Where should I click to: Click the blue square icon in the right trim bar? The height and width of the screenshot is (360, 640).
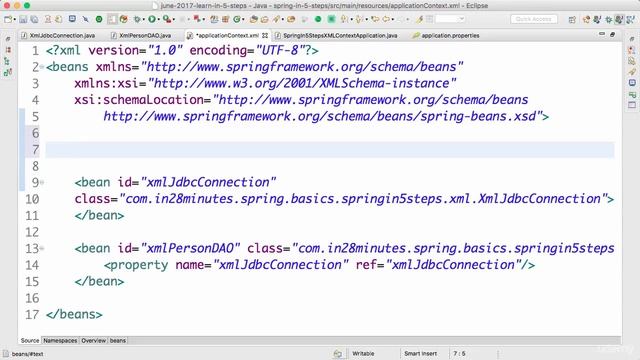[x=632, y=83]
